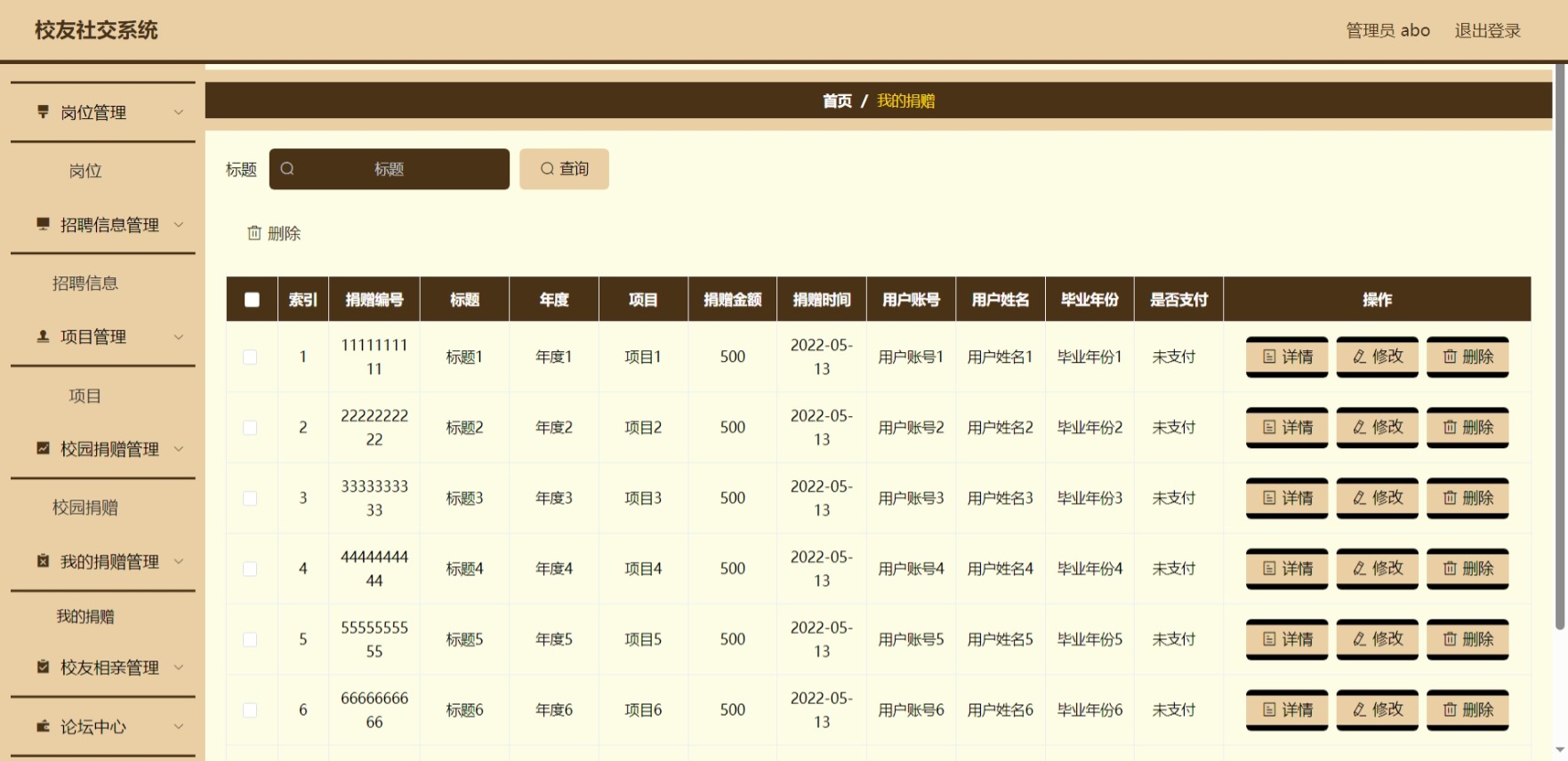Open the 项目 submenu item
The width and height of the screenshot is (1568, 761).
[x=85, y=396]
